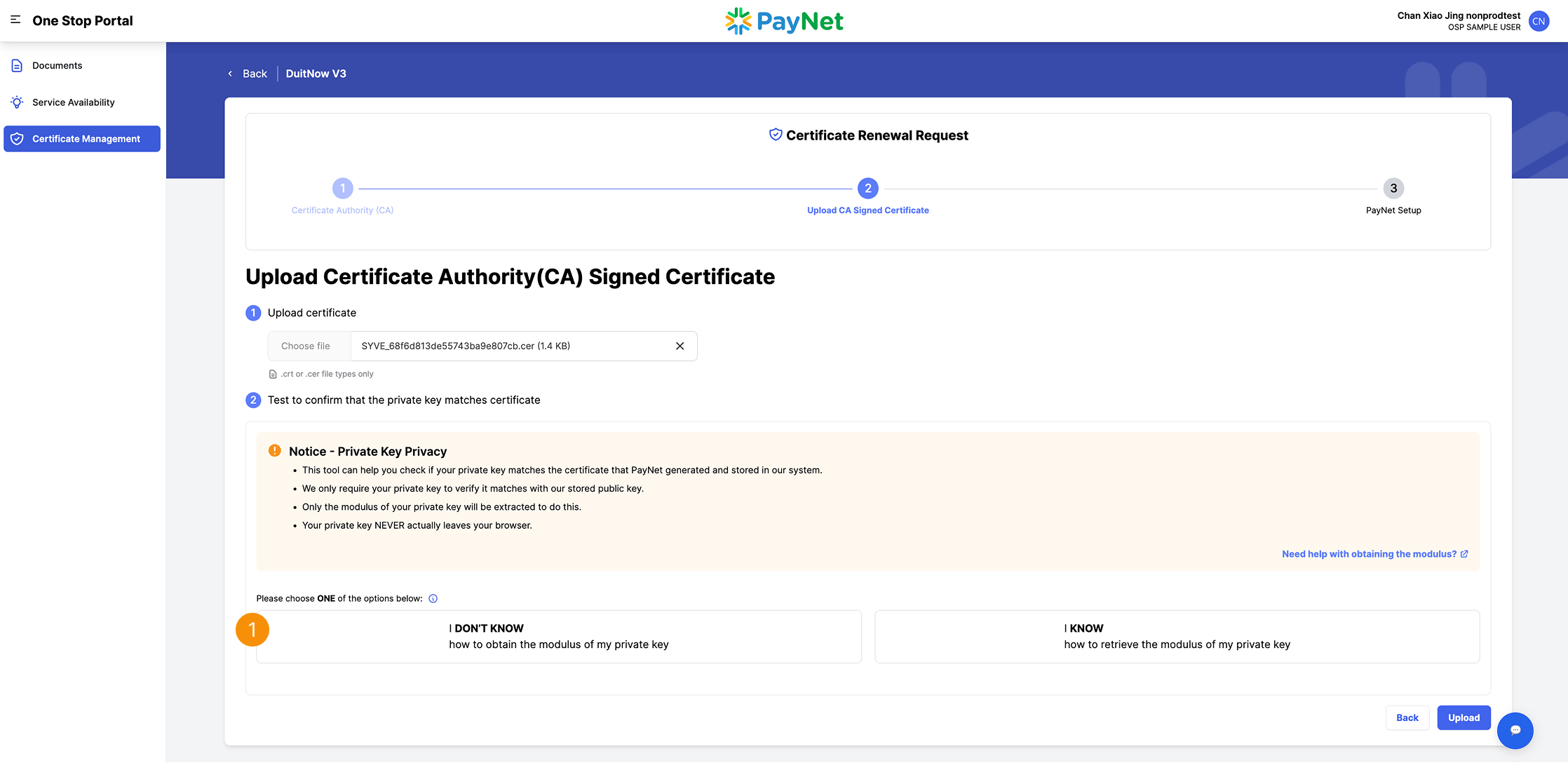Click the Upload button
This screenshot has height=763, width=1568.
[x=1464, y=718]
